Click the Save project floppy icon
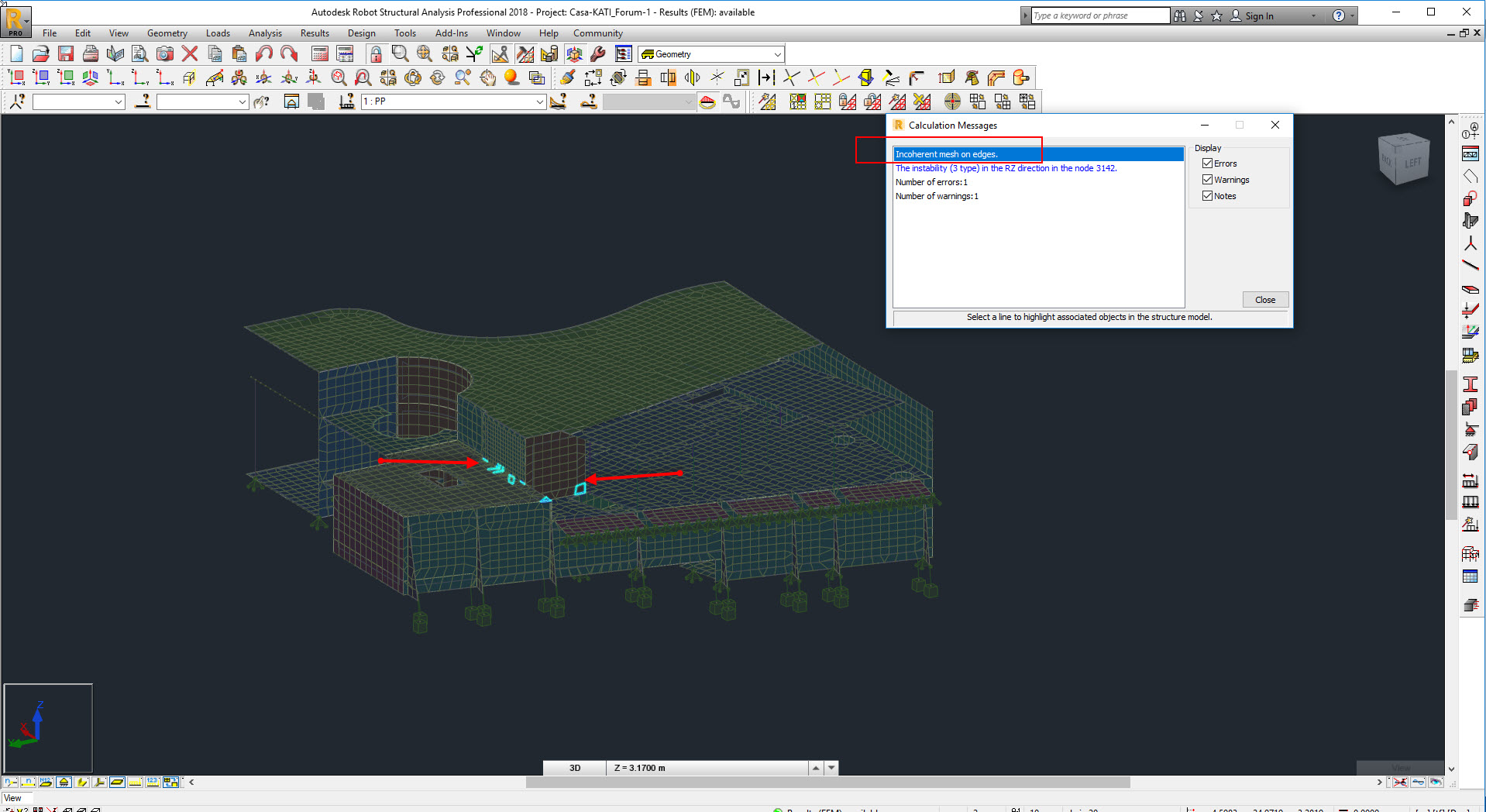This screenshot has width=1486, height=812. coord(66,53)
